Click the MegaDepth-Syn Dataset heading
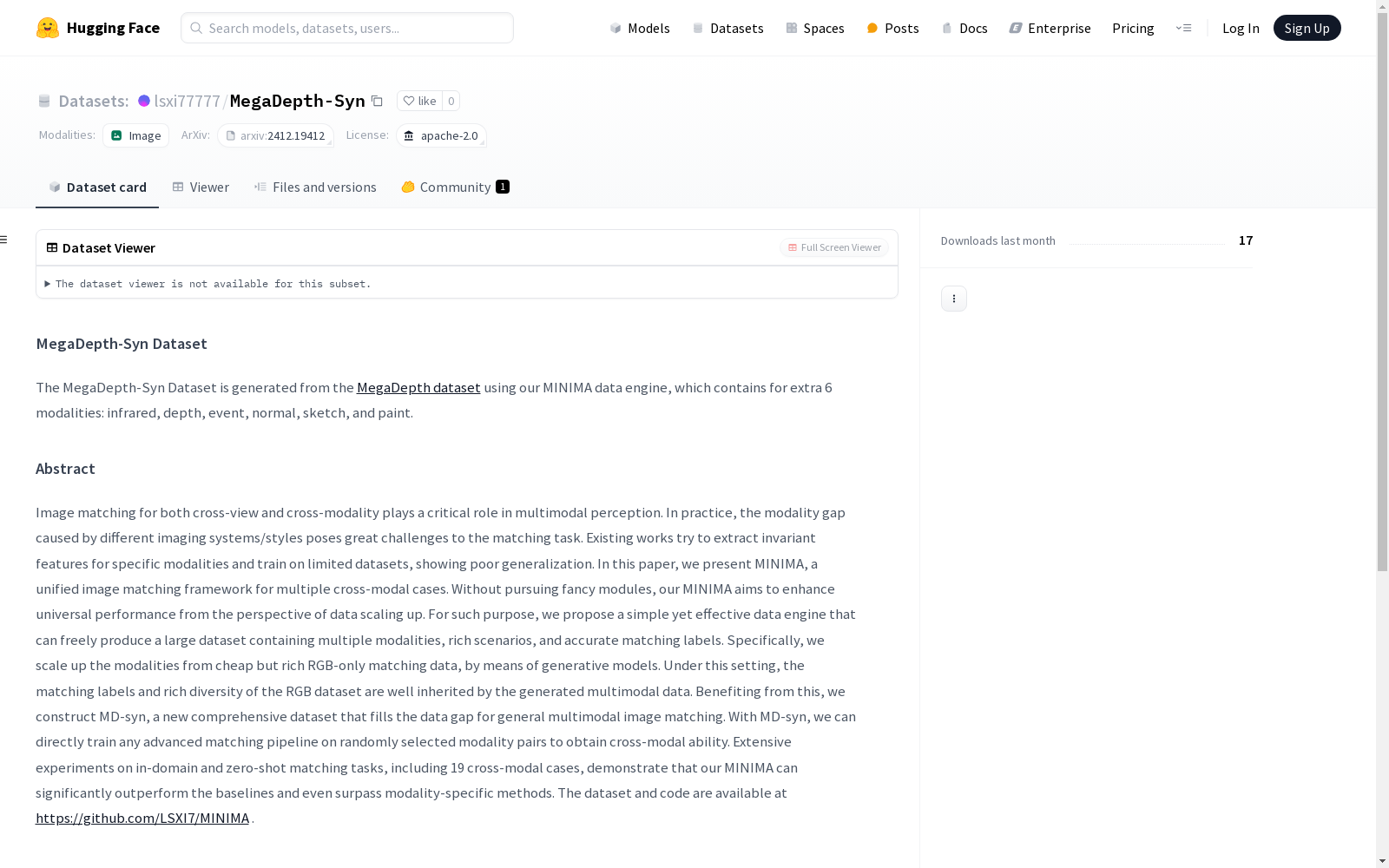 click(x=122, y=344)
